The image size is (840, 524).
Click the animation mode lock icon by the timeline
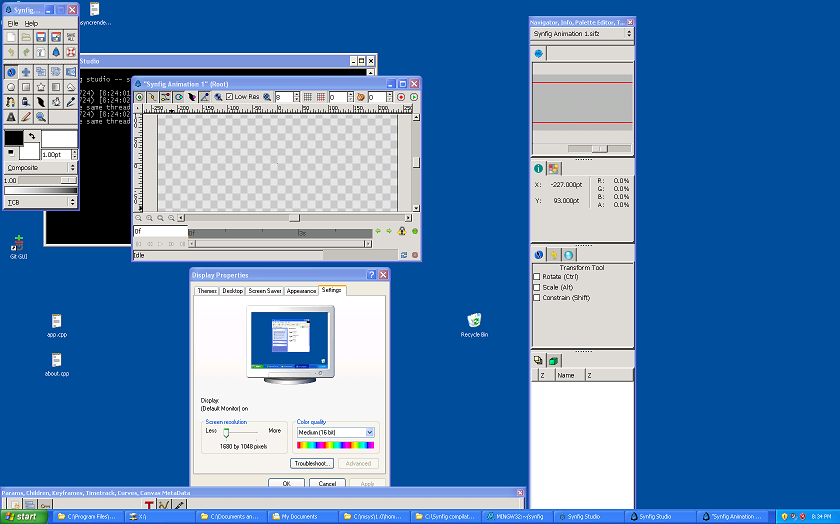402,231
